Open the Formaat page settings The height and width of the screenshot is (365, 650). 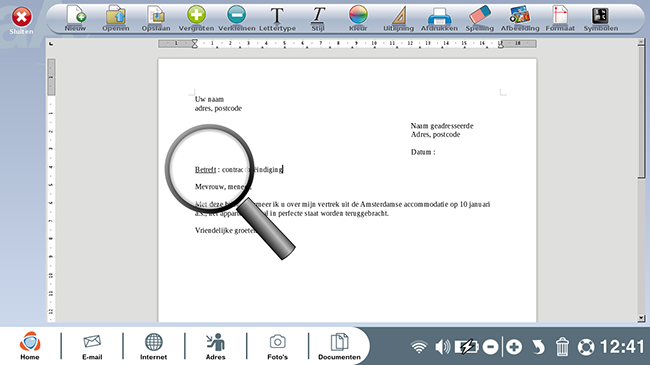click(560, 19)
